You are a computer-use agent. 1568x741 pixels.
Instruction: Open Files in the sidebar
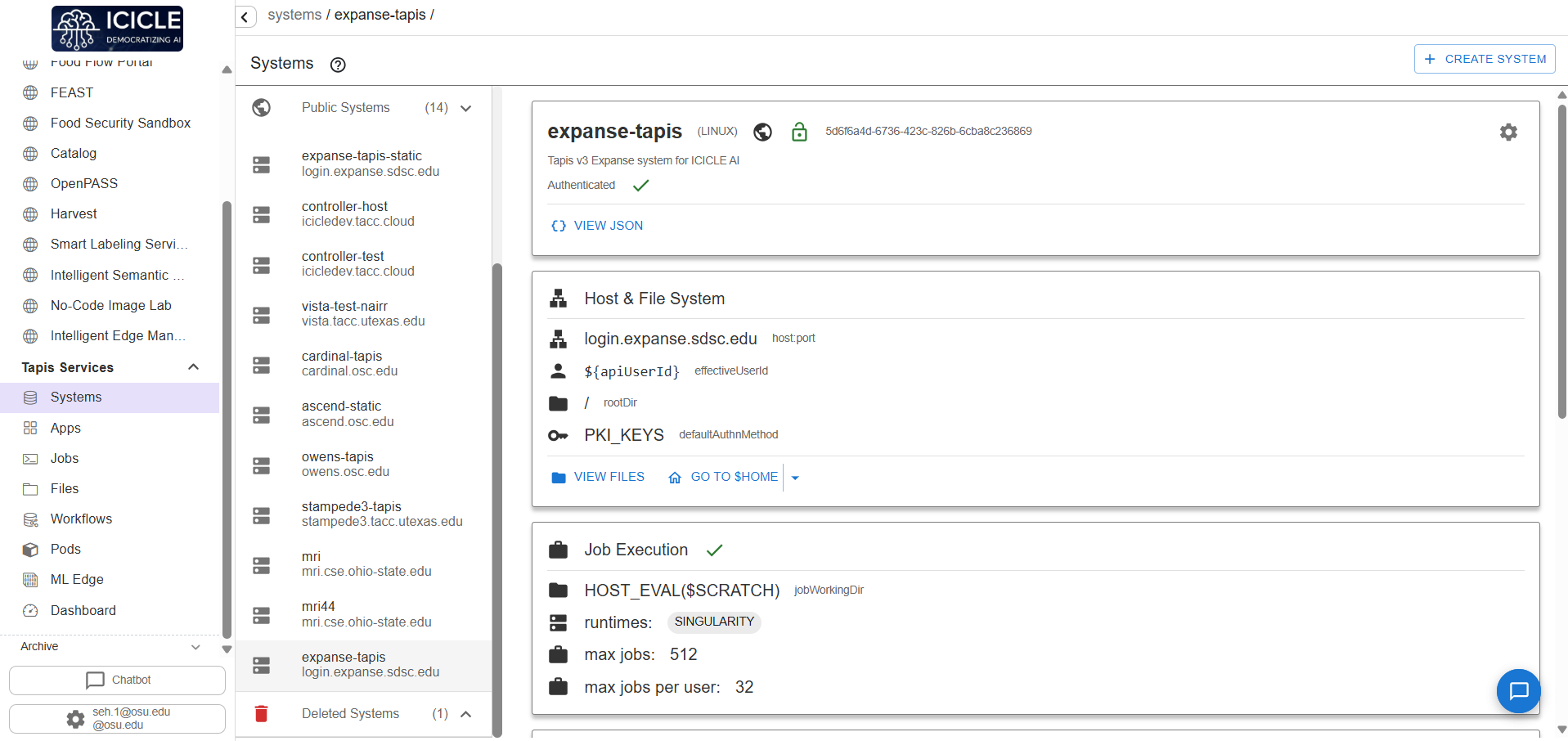coord(110,489)
